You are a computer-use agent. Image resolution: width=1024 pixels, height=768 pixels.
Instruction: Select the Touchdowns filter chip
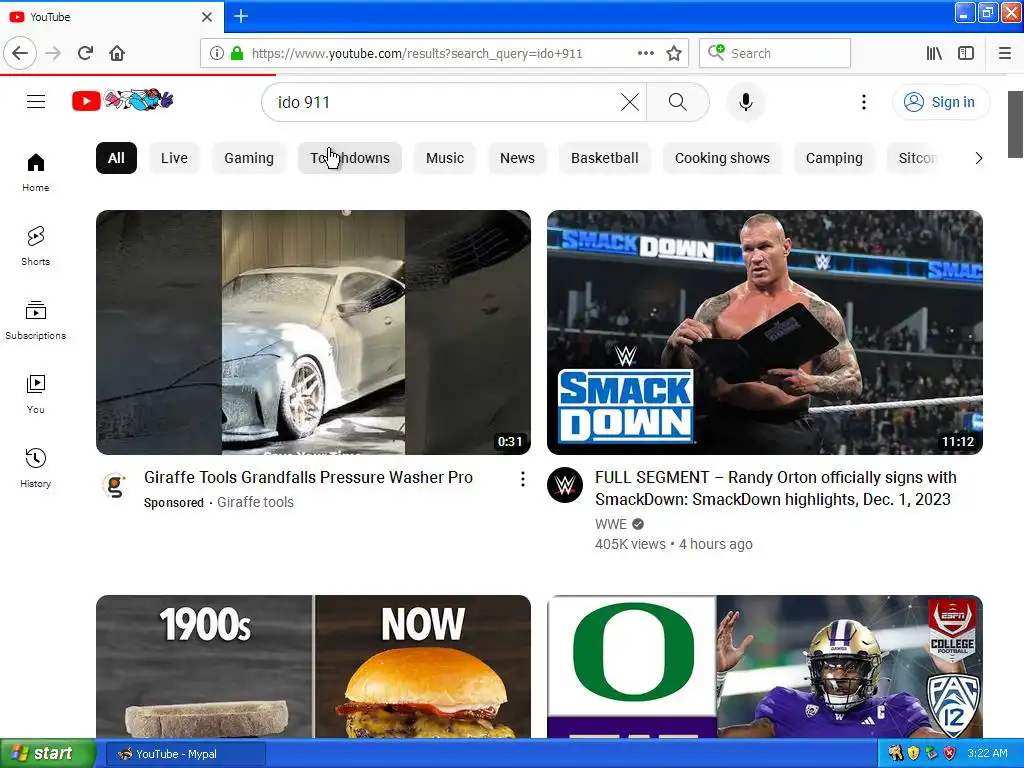(350, 158)
